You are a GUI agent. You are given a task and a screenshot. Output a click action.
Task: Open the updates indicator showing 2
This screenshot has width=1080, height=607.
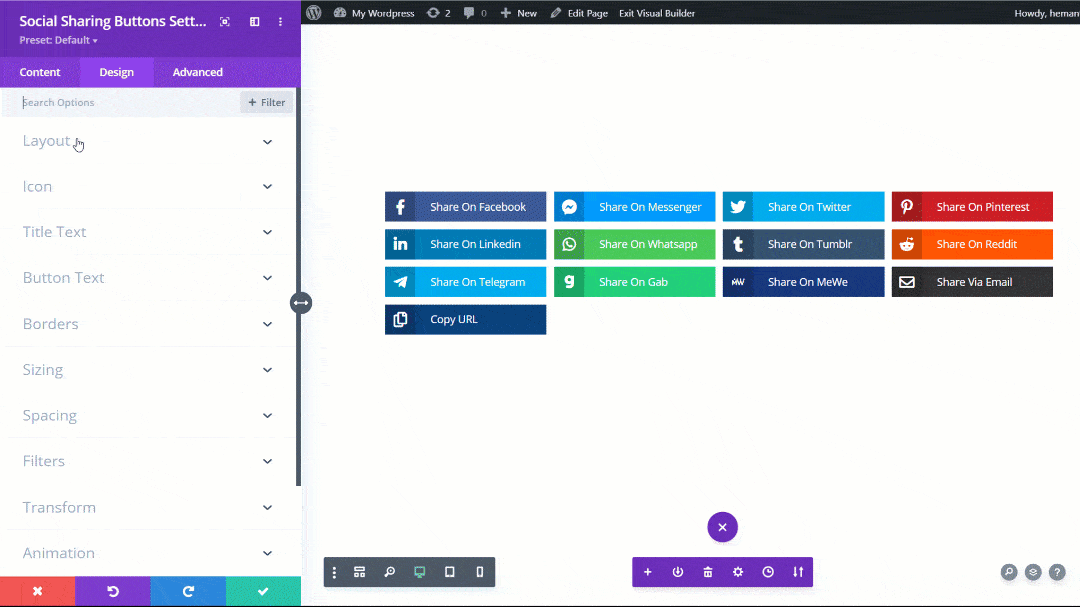[x=439, y=13]
